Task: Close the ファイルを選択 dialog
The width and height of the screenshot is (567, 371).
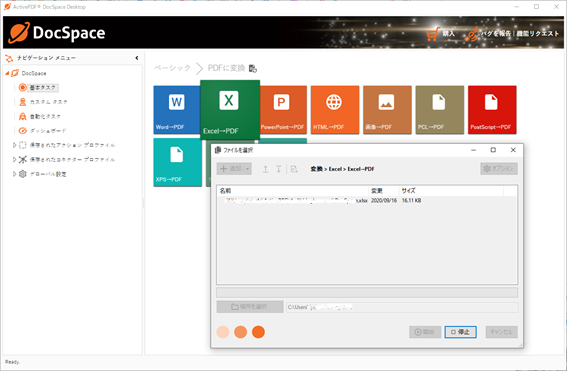Action: click(x=513, y=150)
